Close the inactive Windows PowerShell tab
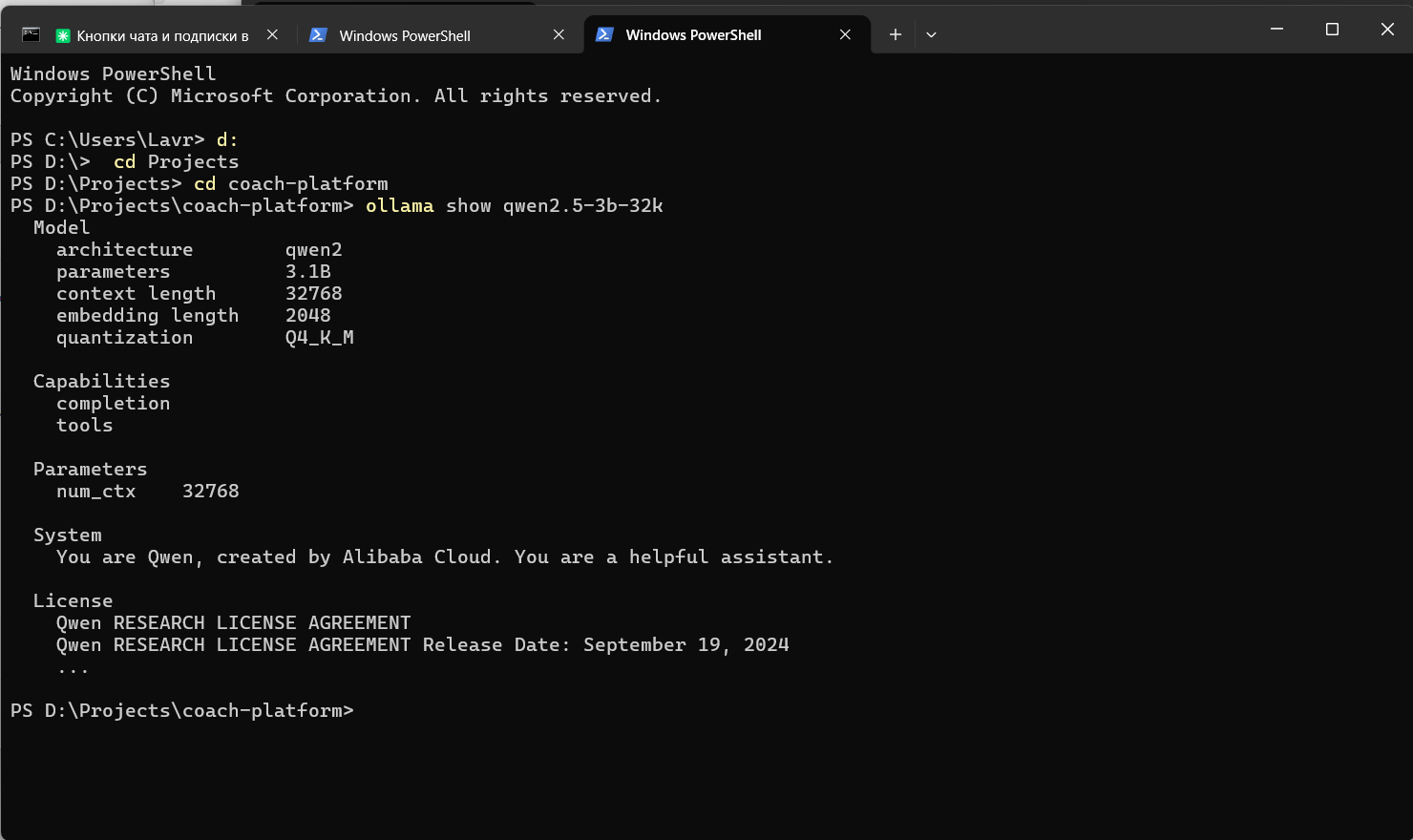 click(x=559, y=34)
